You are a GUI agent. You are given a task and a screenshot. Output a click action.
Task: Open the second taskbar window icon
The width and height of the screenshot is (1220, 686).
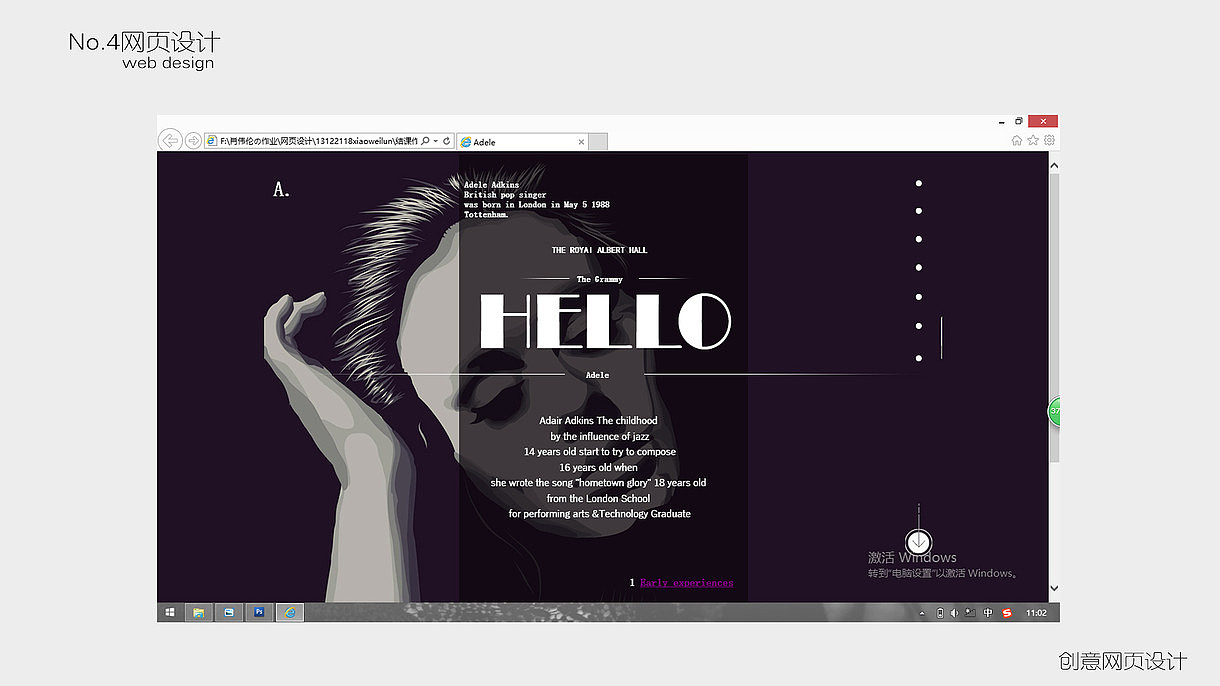pos(229,612)
